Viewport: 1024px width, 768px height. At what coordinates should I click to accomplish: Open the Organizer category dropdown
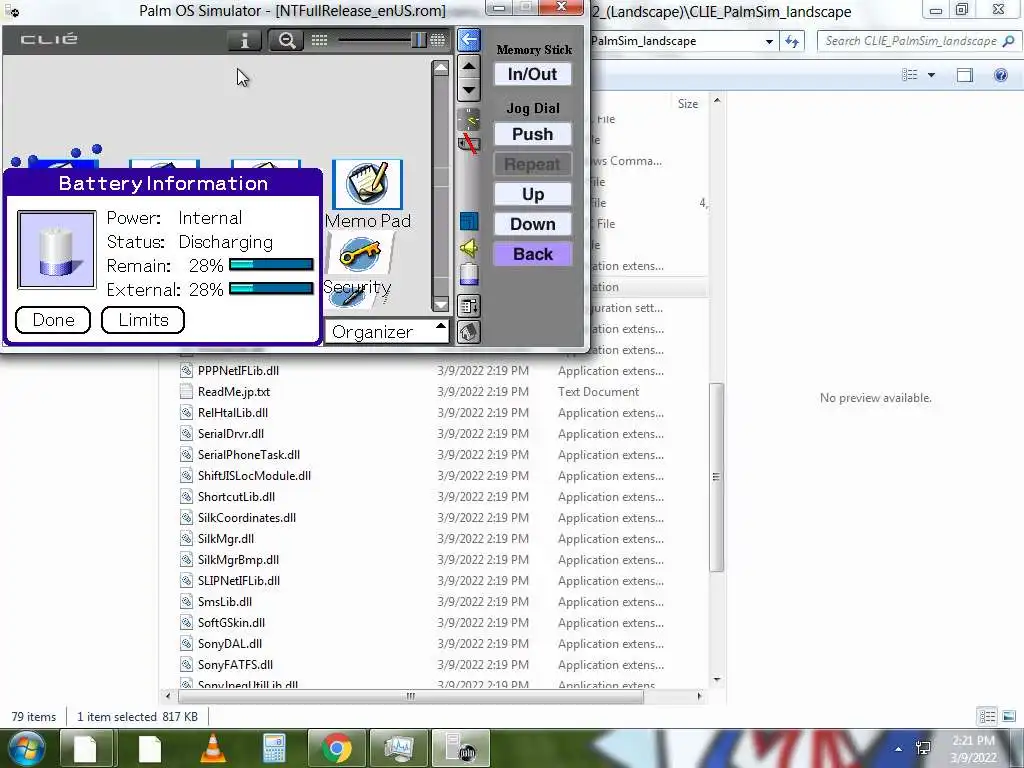[387, 332]
